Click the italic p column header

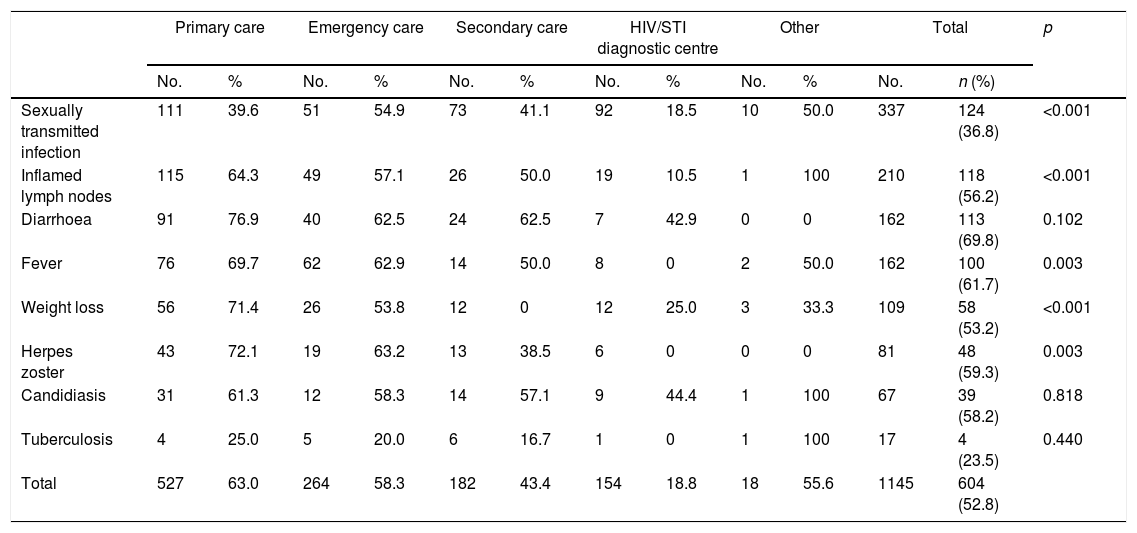point(1047,28)
